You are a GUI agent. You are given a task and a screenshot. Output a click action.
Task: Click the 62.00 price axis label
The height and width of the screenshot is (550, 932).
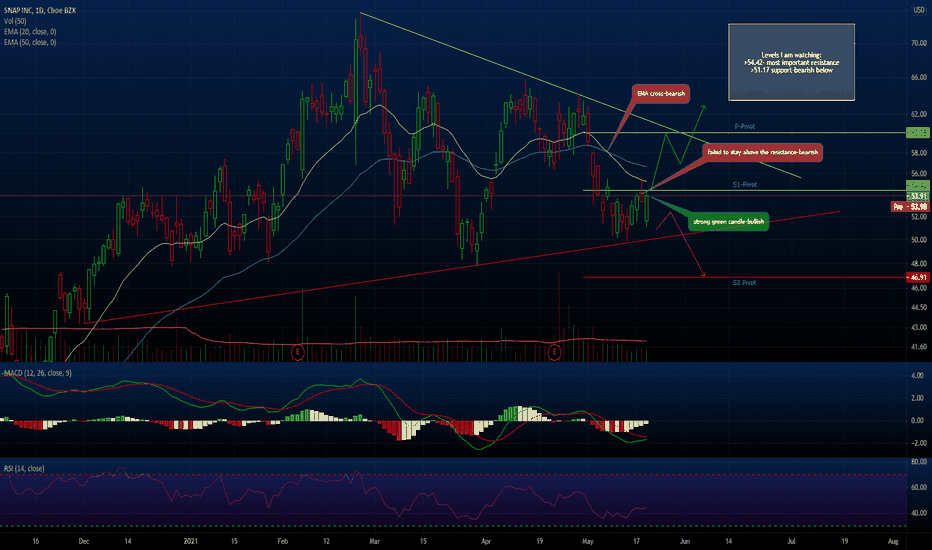point(918,114)
